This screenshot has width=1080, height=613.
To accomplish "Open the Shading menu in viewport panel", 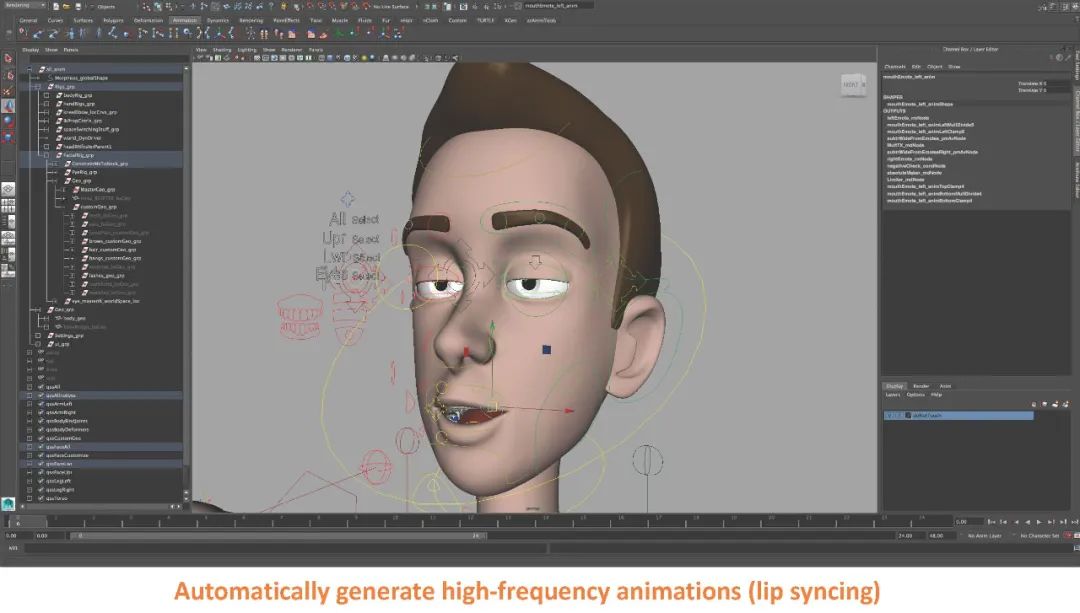I will 221,49.
